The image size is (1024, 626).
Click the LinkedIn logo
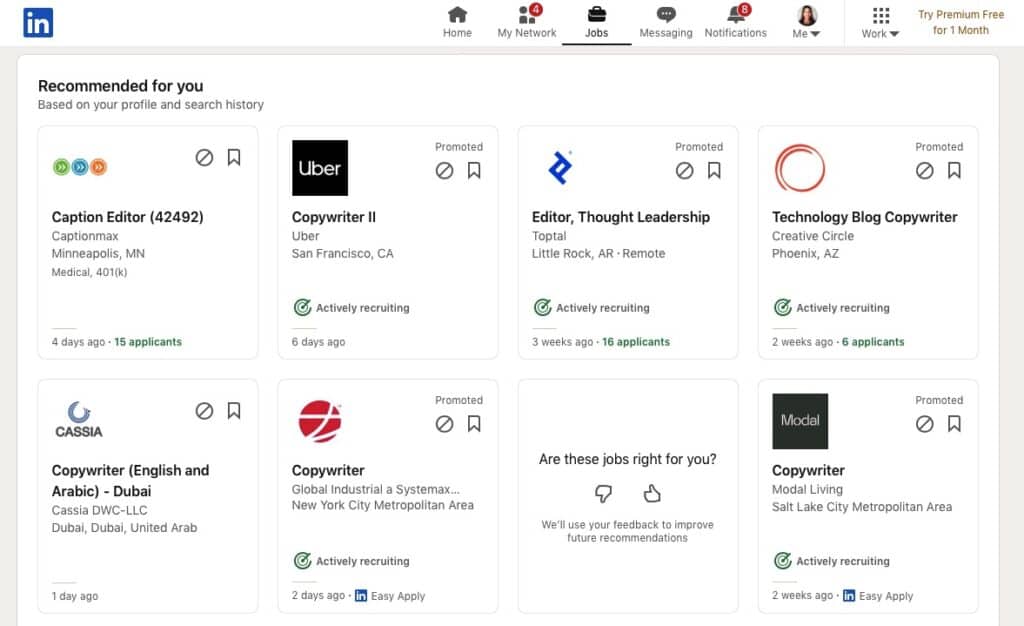(x=38, y=23)
